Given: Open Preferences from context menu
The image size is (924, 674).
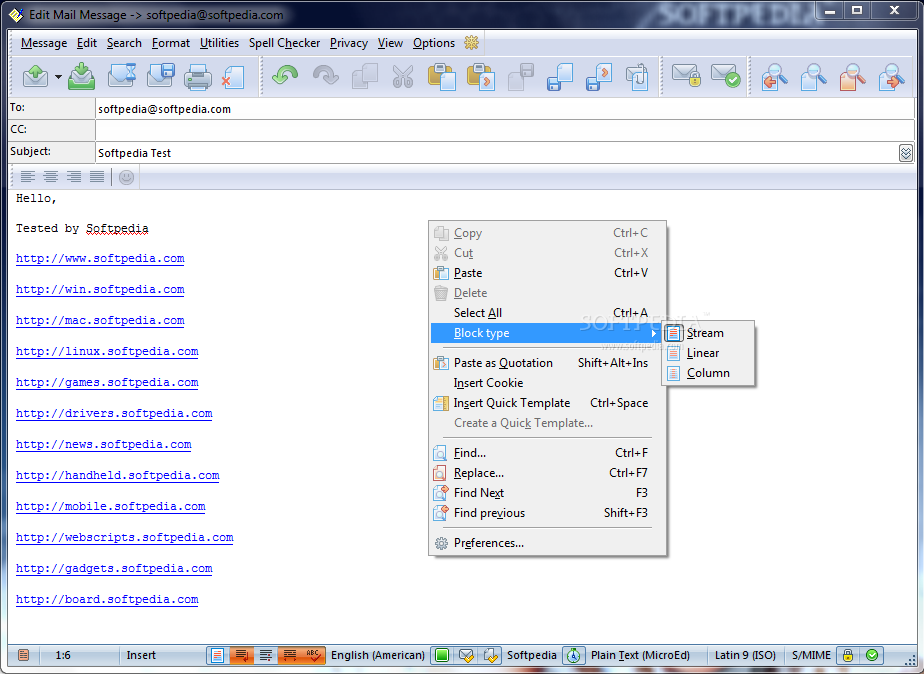Looking at the screenshot, I should [x=548, y=543].
